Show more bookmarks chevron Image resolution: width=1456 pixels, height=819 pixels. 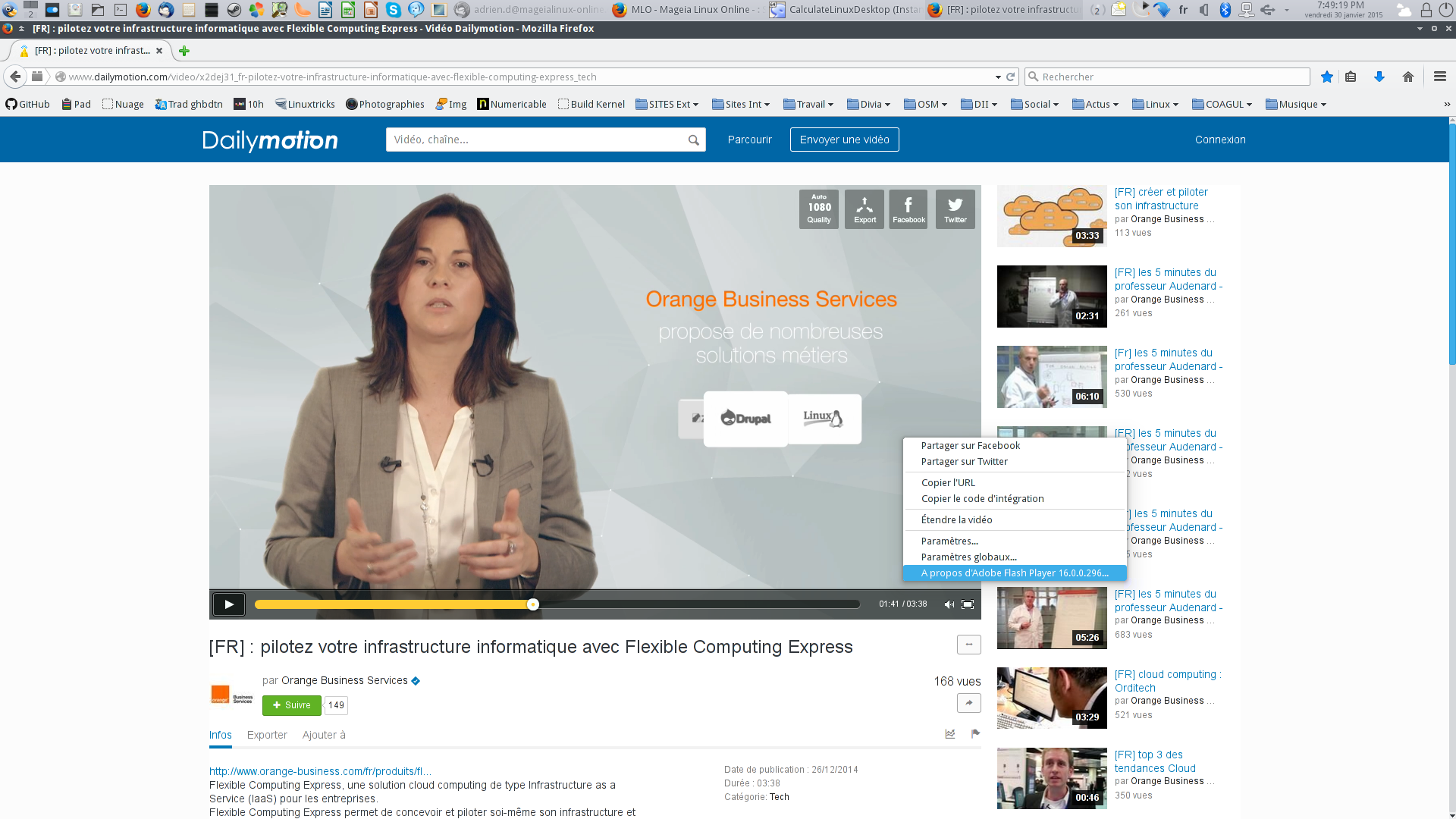[1447, 105]
